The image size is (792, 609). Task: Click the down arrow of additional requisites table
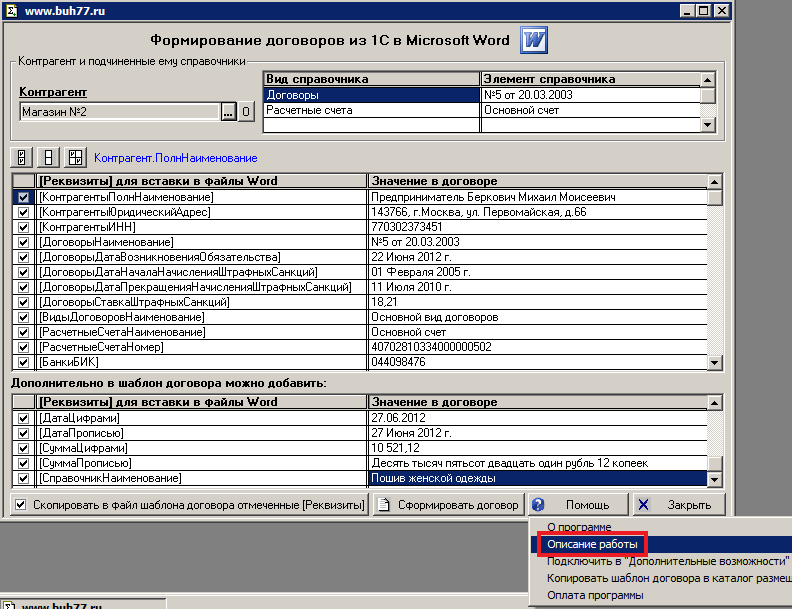pos(714,479)
